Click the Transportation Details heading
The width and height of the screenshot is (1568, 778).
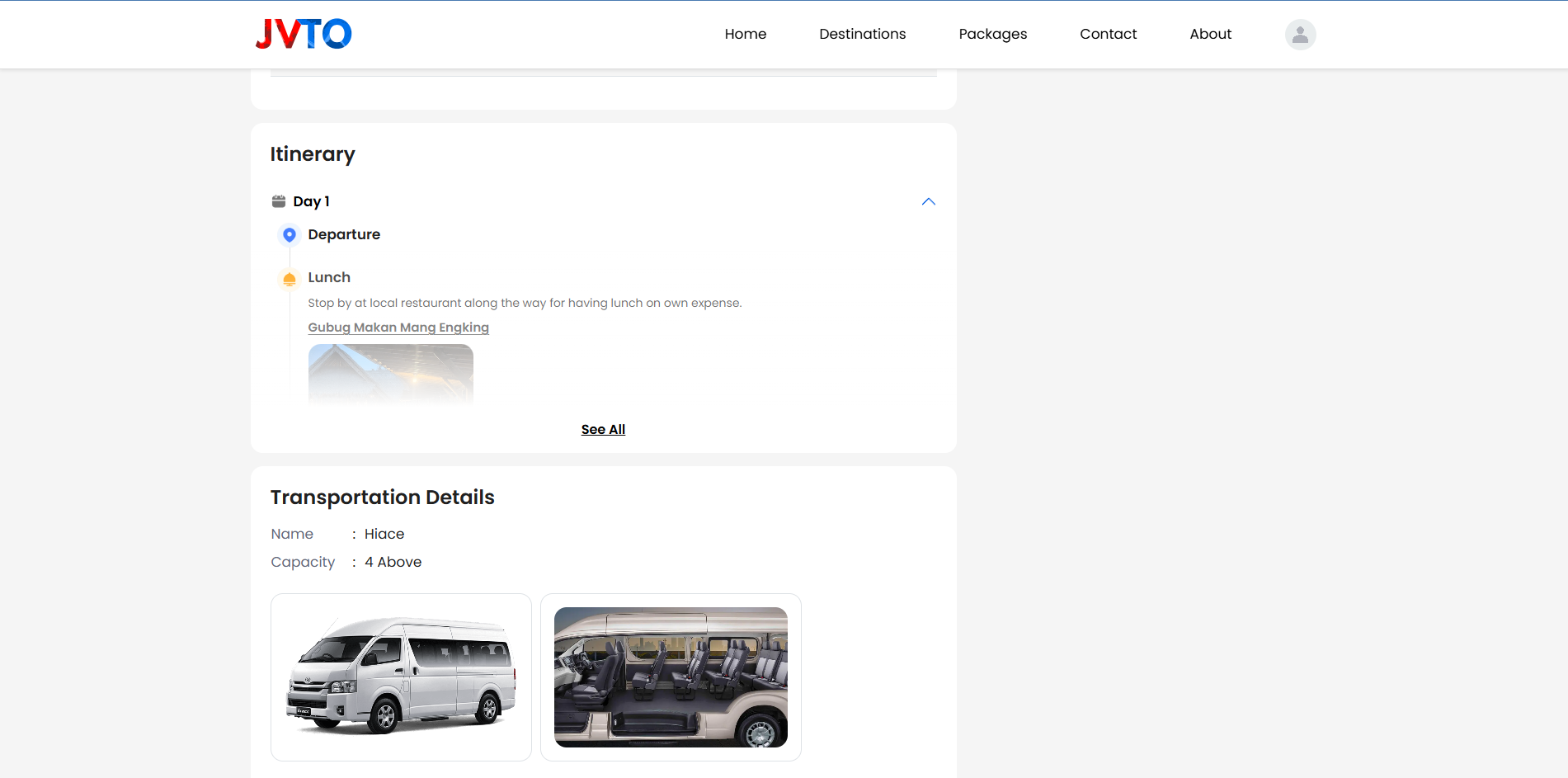point(382,497)
